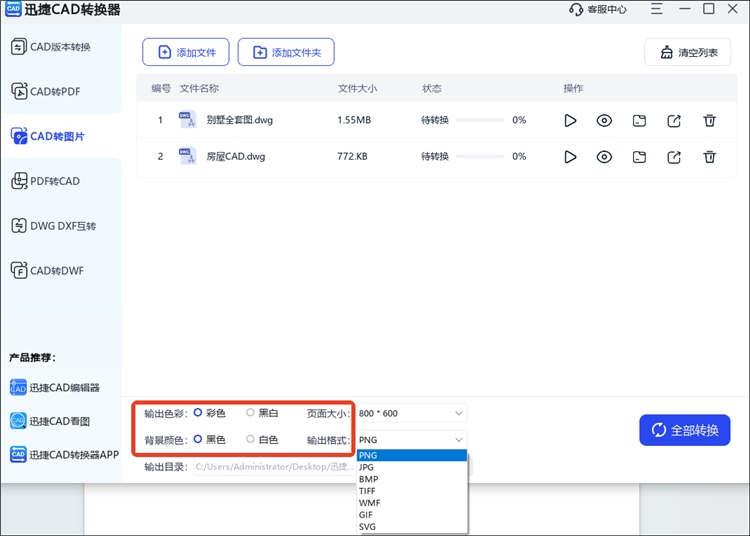Expand the 页面大小 800 * 600 dropdown
Screen dimensions: 750x536
411,413
